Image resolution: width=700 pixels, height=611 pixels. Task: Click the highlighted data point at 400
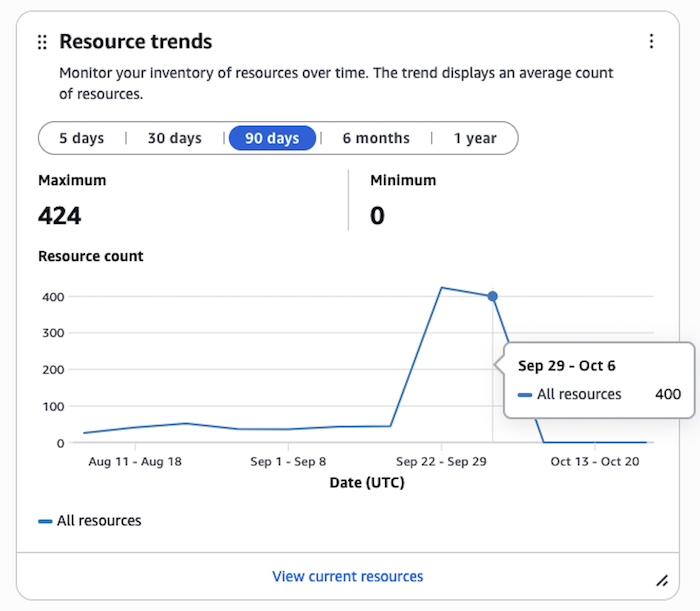click(x=492, y=296)
